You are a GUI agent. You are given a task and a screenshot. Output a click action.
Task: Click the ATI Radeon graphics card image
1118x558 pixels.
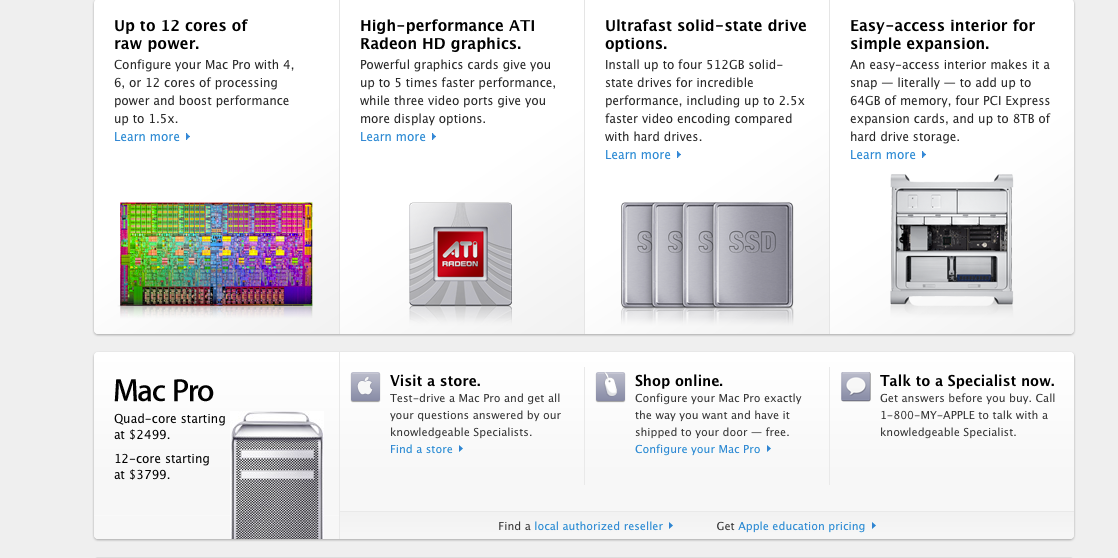(461, 254)
